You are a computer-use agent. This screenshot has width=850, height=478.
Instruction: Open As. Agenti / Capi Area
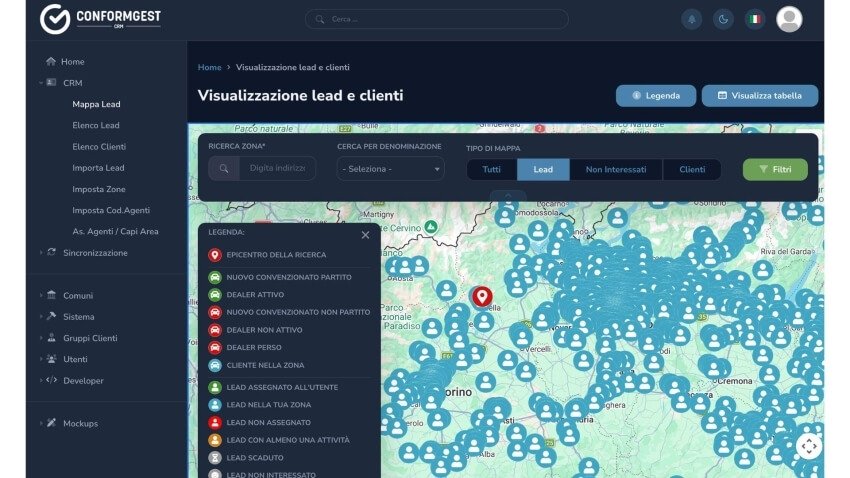click(115, 231)
